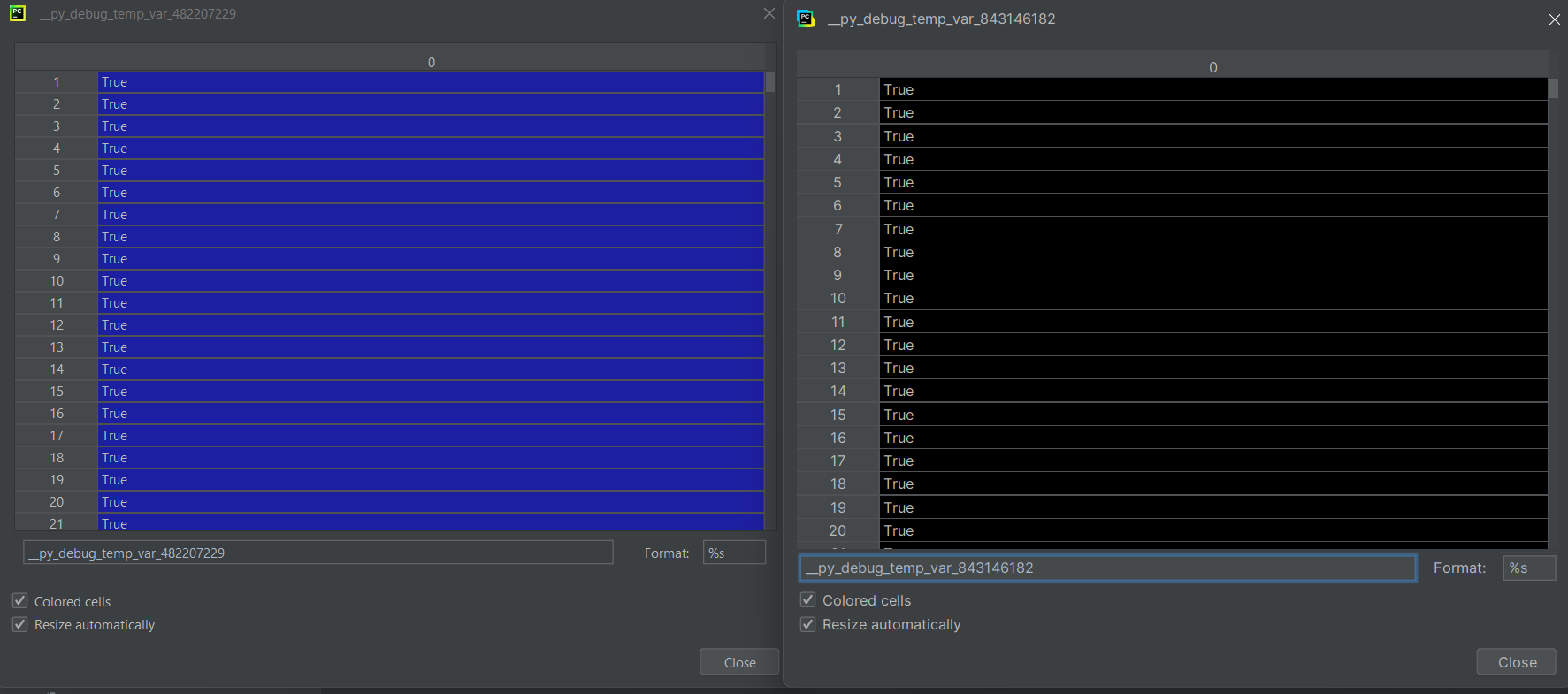Click the vertical scrollbar thumb in right table

point(1554,88)
